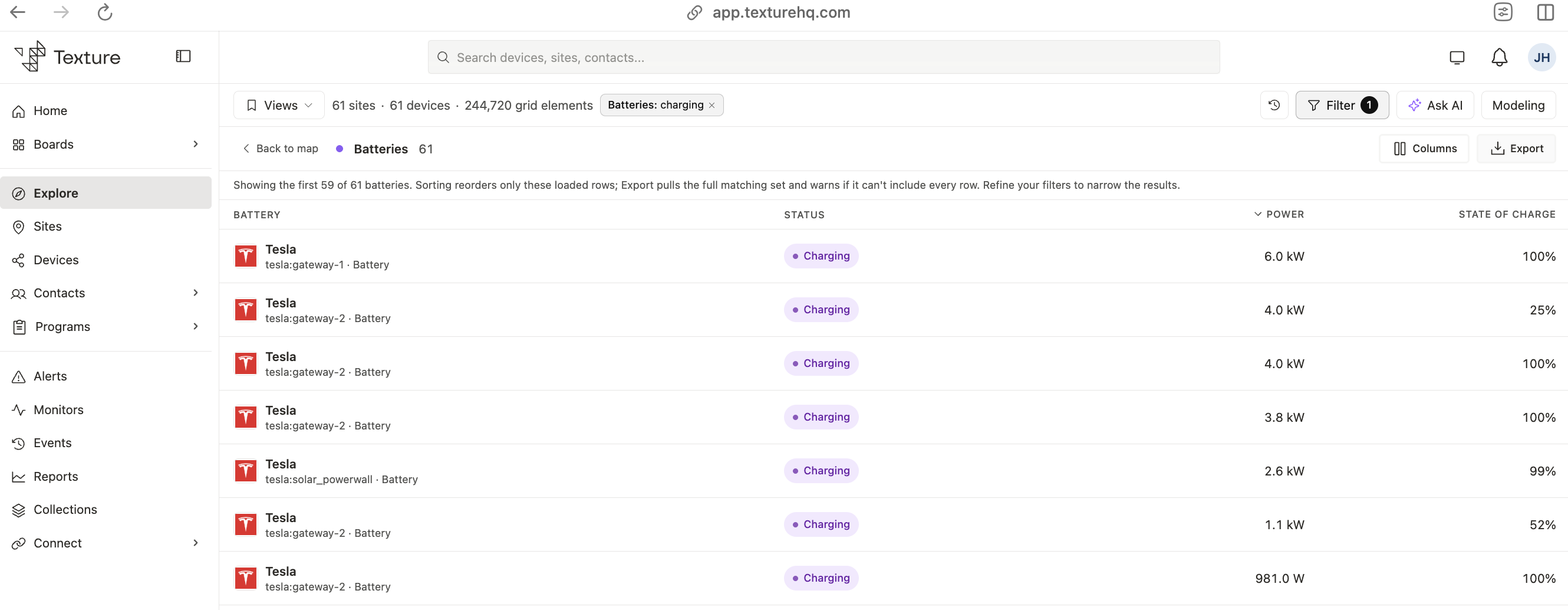Viewport: 1568px width, 610px height.
Task: Open Sites in the sidebar
Action: 106,227
